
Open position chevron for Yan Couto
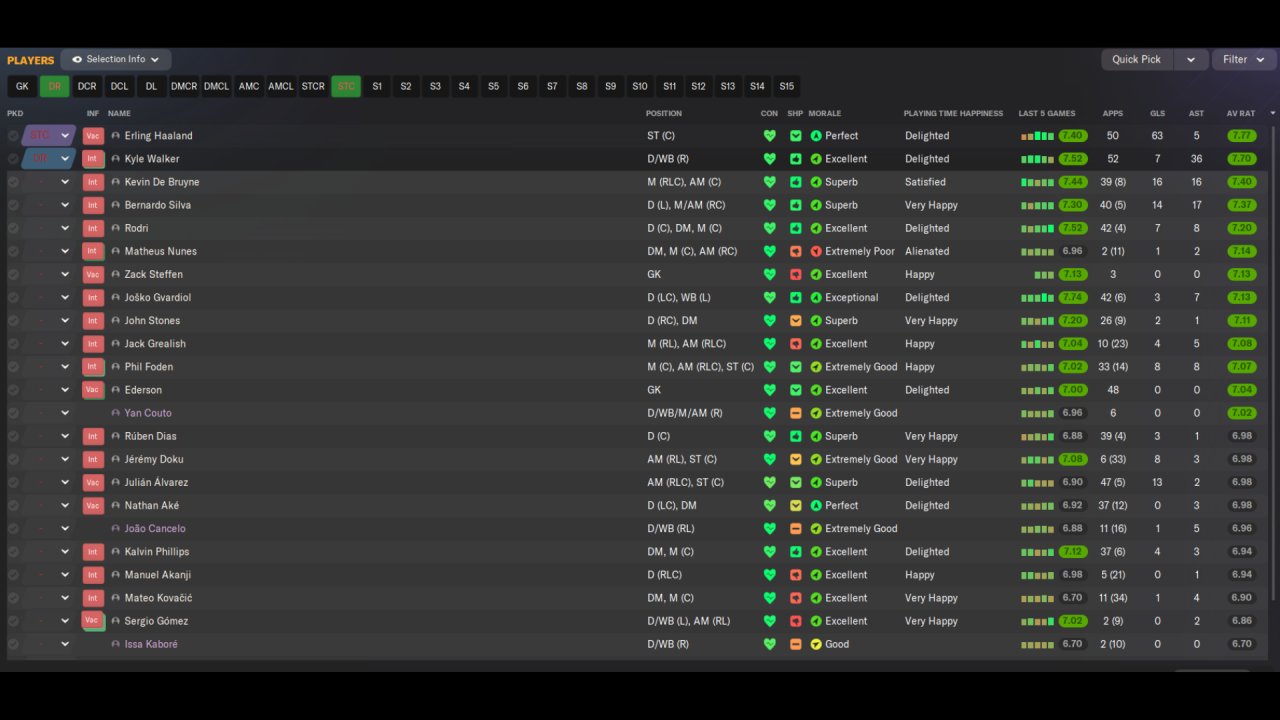[65, 413]
